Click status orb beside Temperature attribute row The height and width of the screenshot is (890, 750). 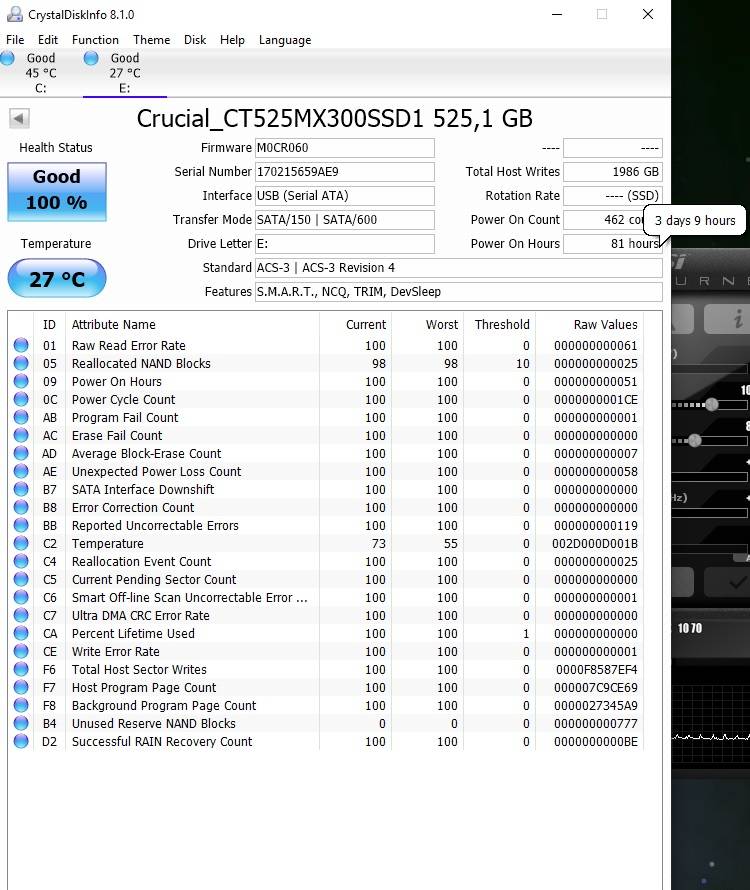21,544
